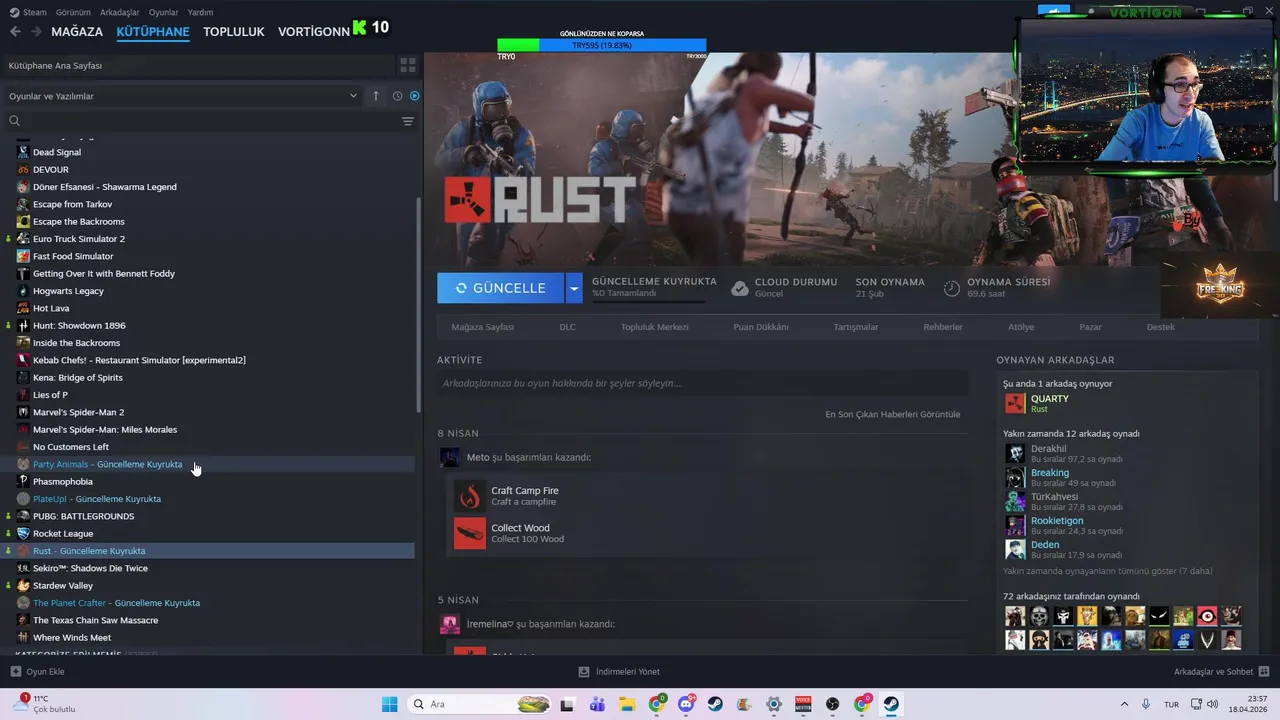Open the Arkadaşlar menu
Screen dimensions: 1280x720
[120, 12]
